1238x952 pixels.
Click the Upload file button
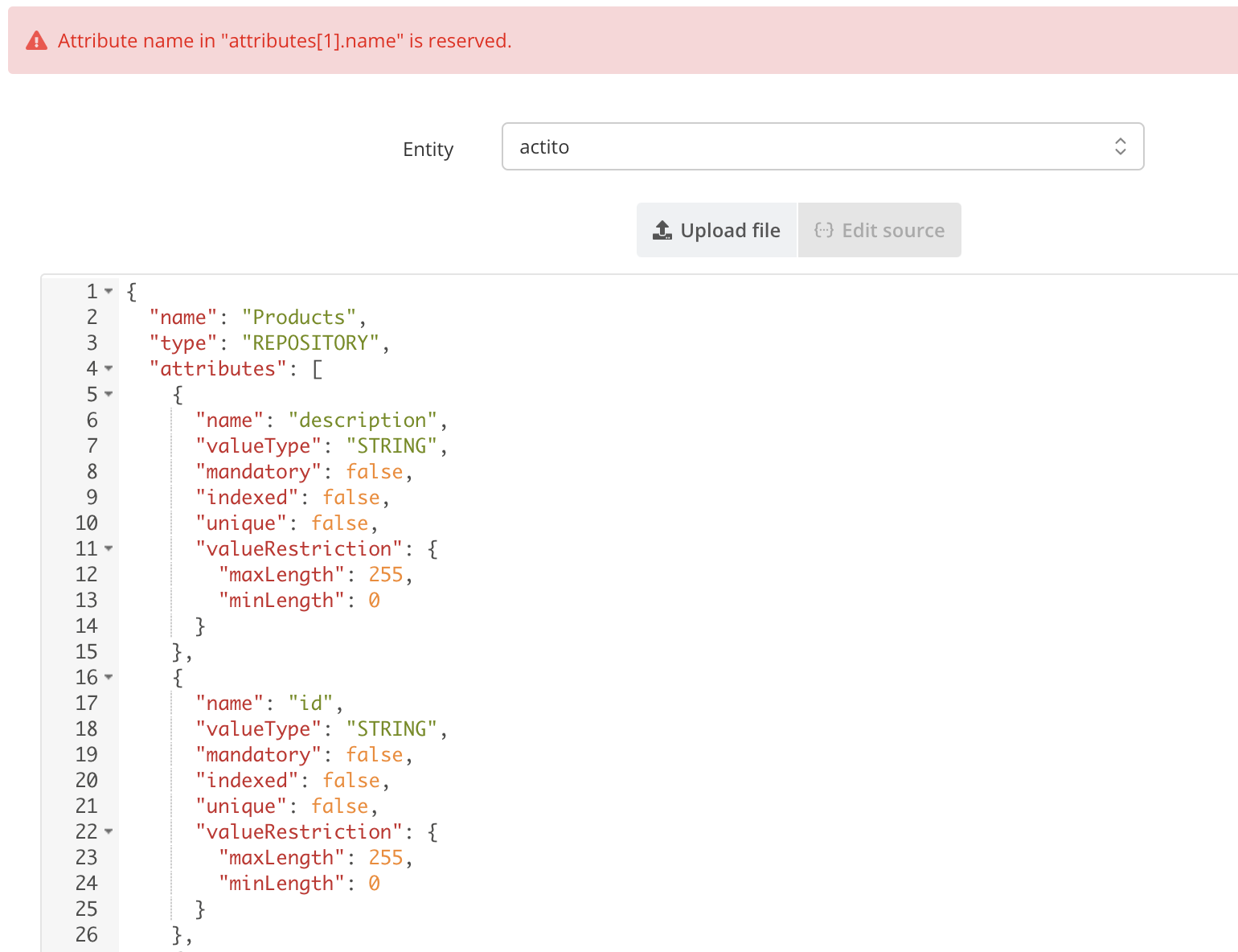pos(716,230)
